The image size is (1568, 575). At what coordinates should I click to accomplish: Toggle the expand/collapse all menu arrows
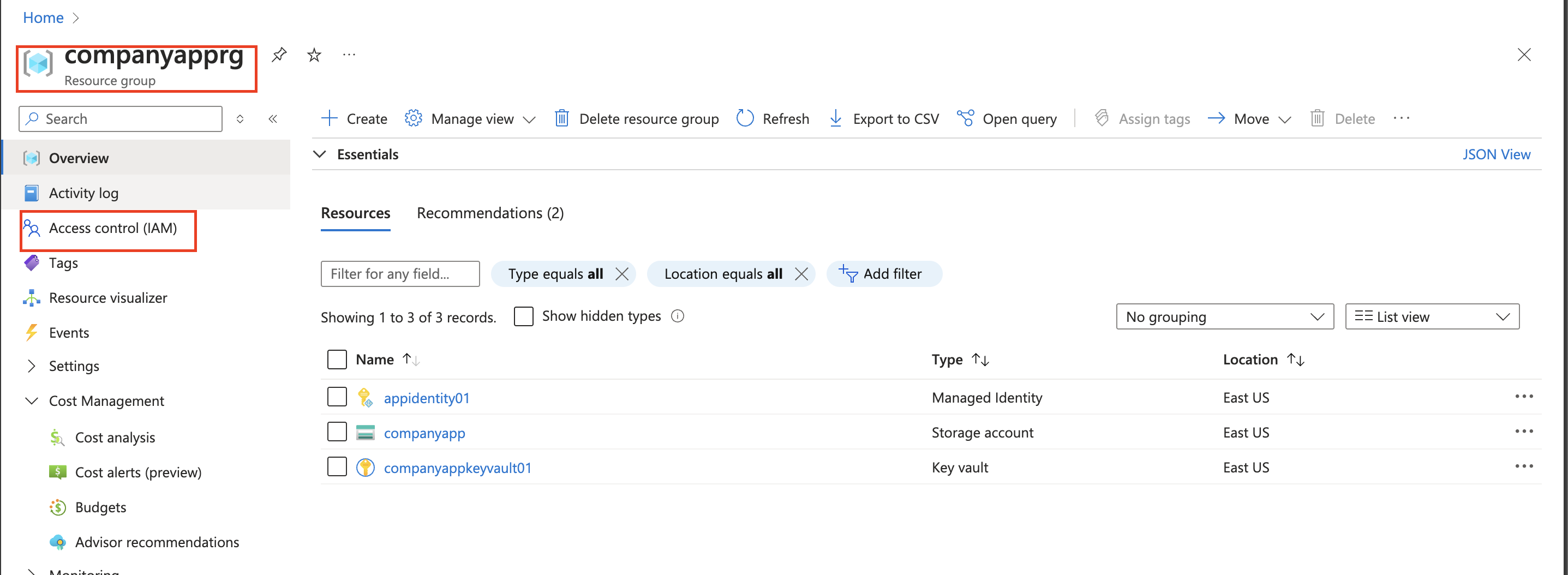(240, 118)
